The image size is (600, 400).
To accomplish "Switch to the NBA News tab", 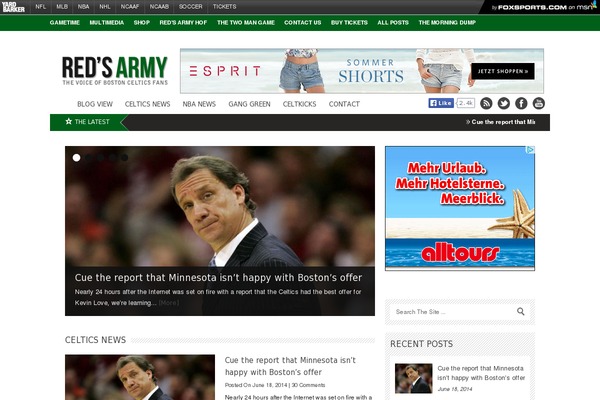I will (199, 104).
